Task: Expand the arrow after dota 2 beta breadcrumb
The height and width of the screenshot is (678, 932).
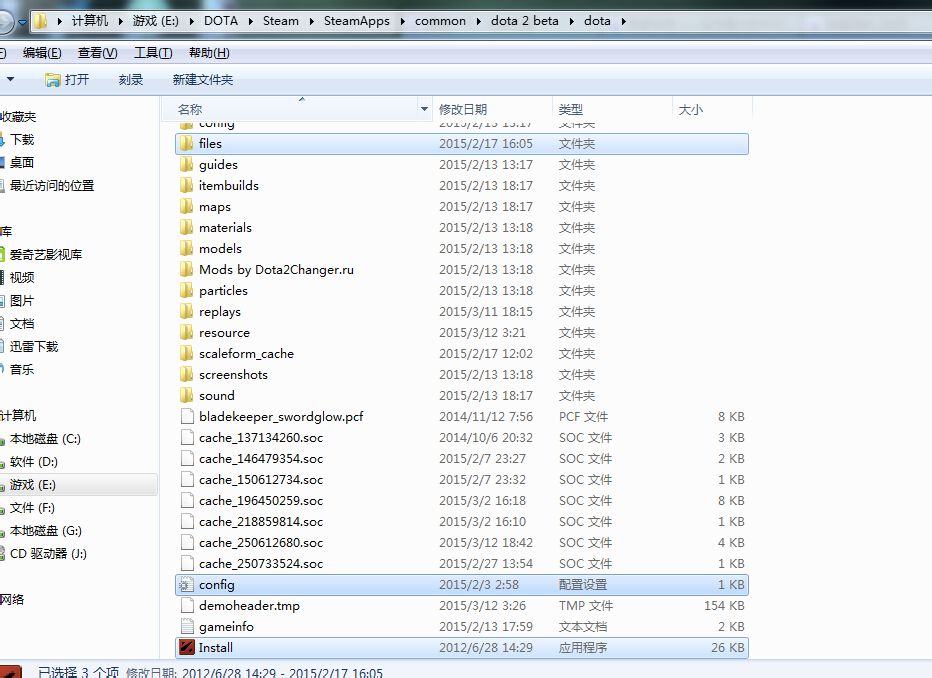Action: point(571,21)
